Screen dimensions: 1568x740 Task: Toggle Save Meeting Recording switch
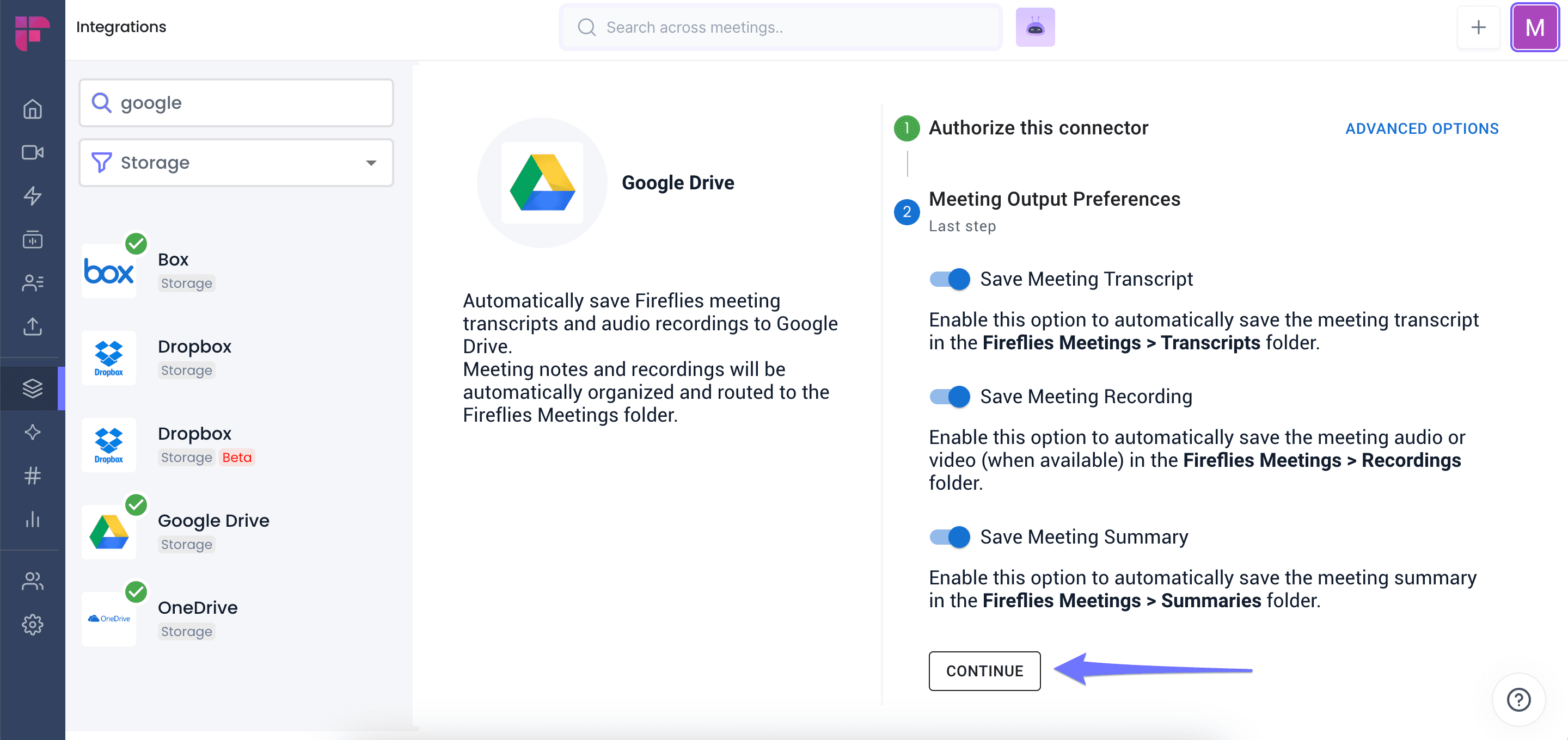click(950, 396)
